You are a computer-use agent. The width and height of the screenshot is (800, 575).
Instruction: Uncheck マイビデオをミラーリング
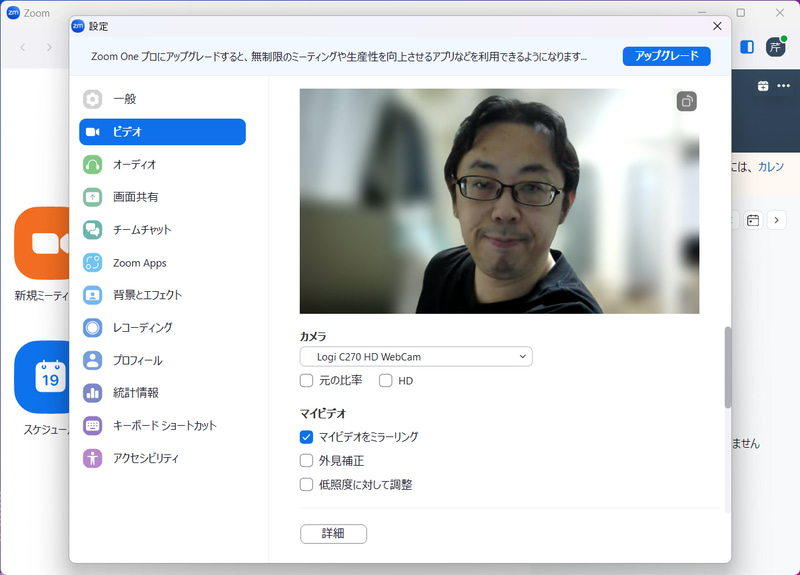click(x=306, y=437)
